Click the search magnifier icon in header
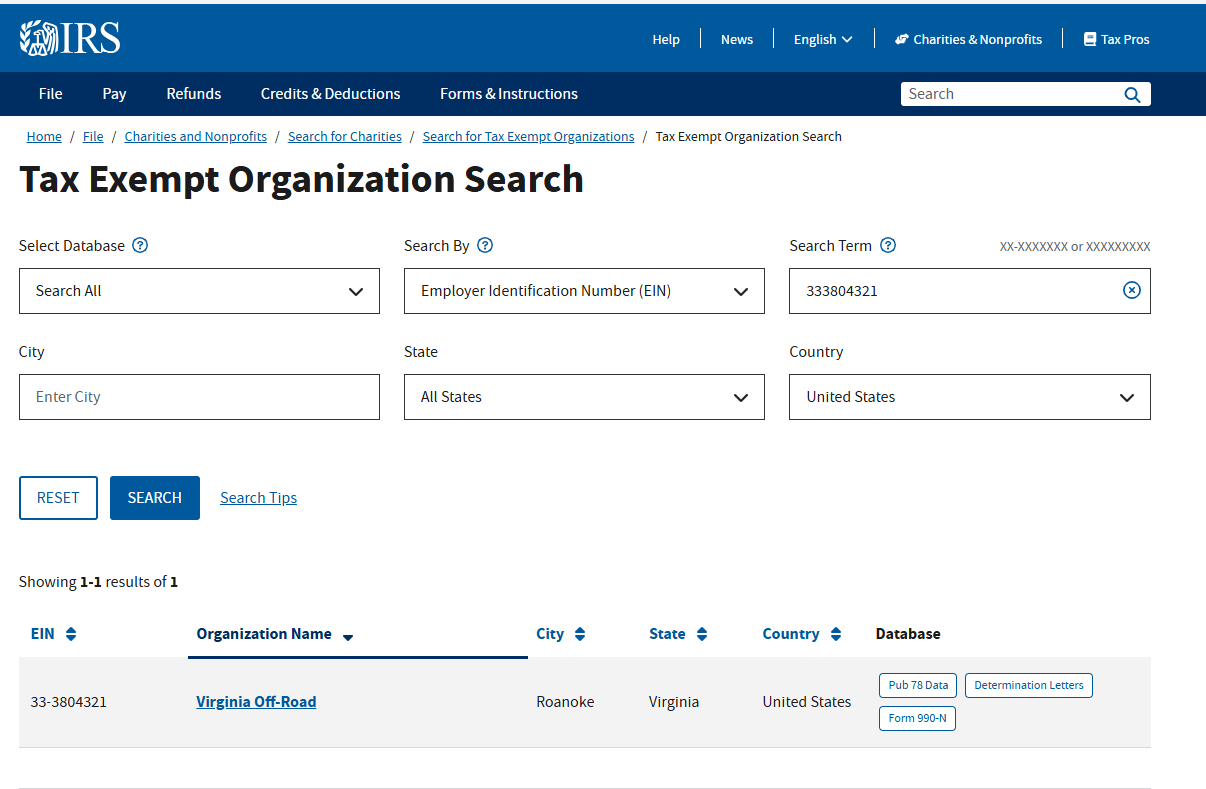The image size is (1206, 789). pos(1132,94)
